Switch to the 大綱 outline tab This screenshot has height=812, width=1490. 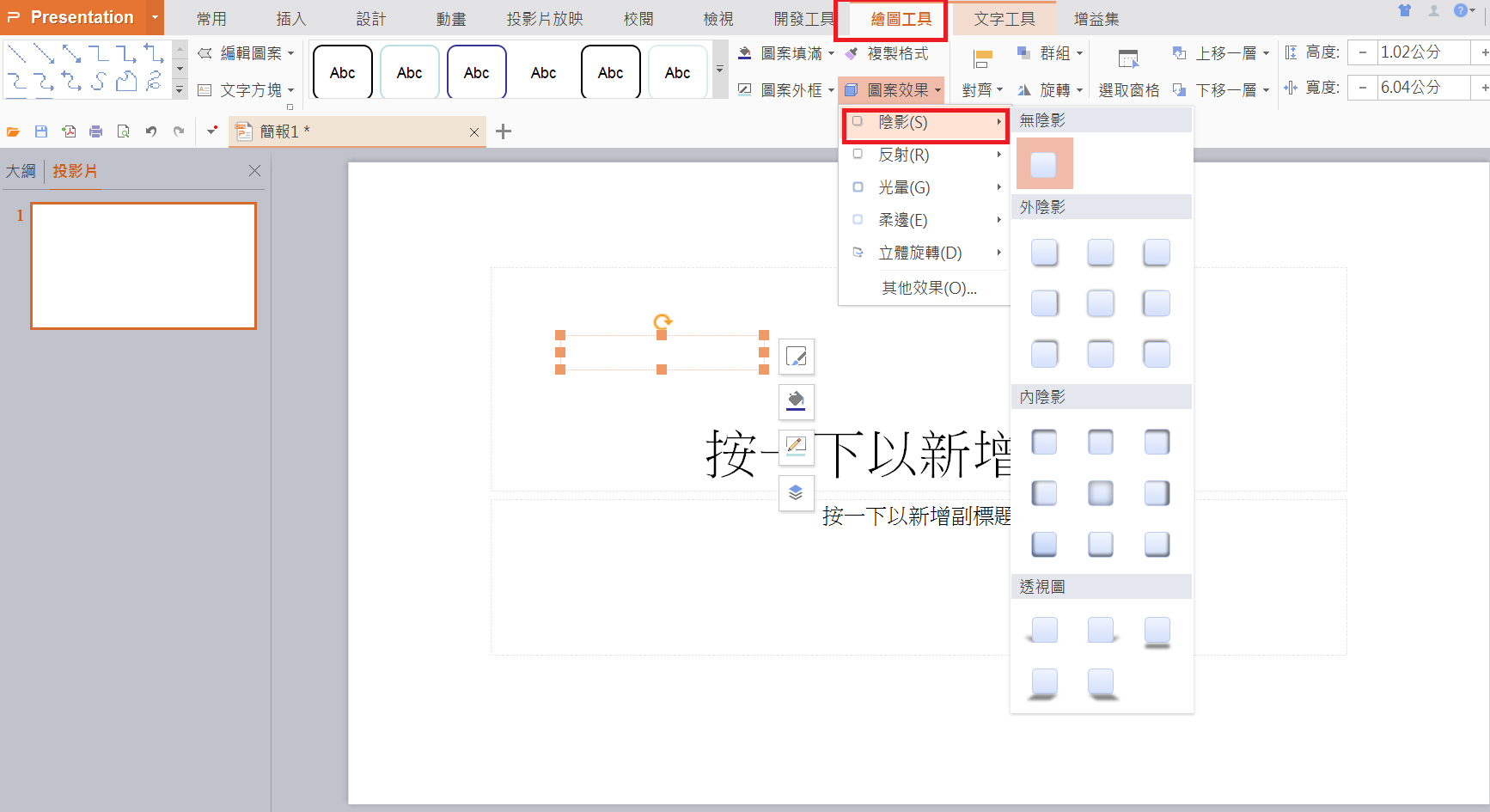point(21,171)
